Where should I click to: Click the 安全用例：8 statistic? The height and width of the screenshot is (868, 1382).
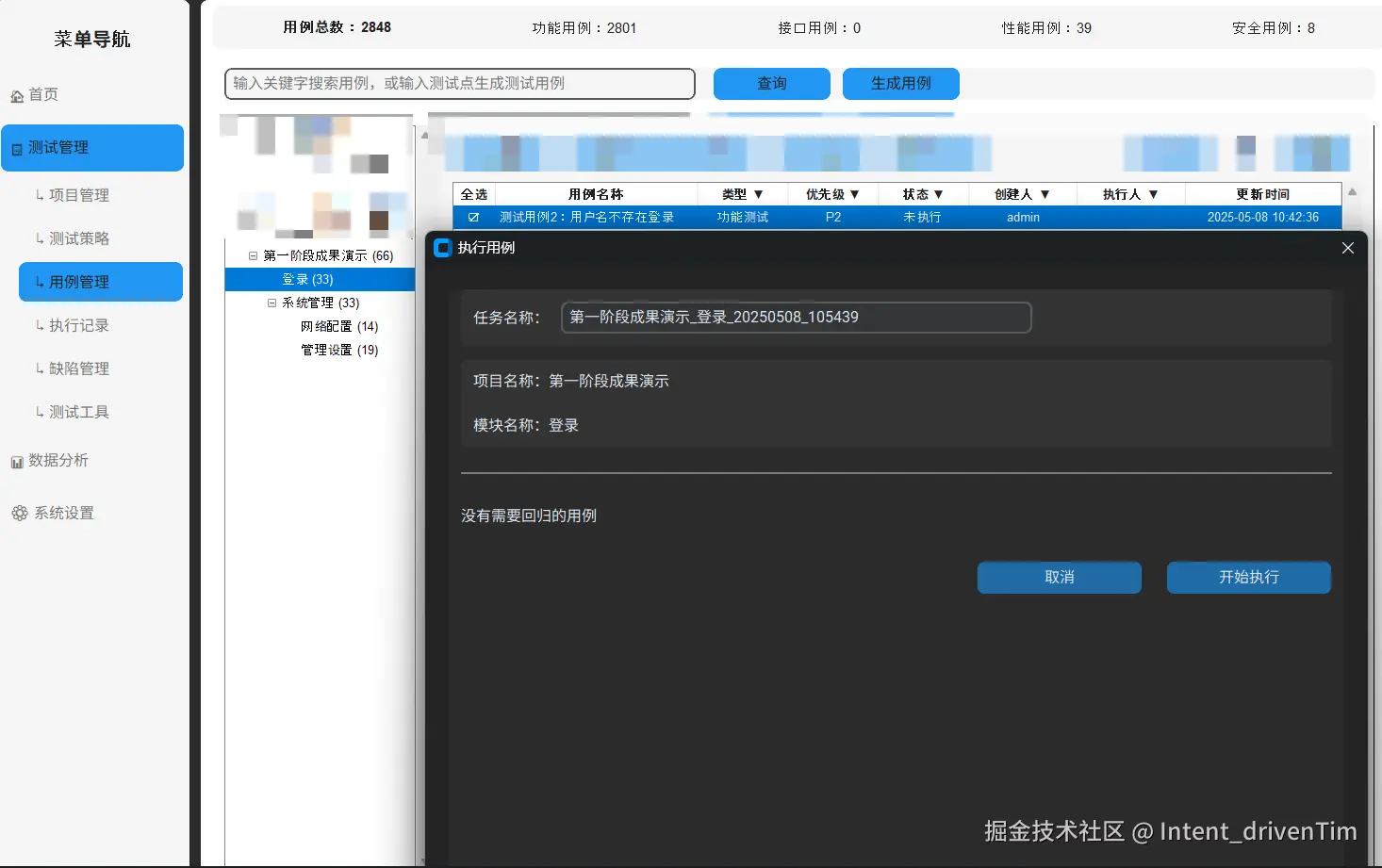1274,28
